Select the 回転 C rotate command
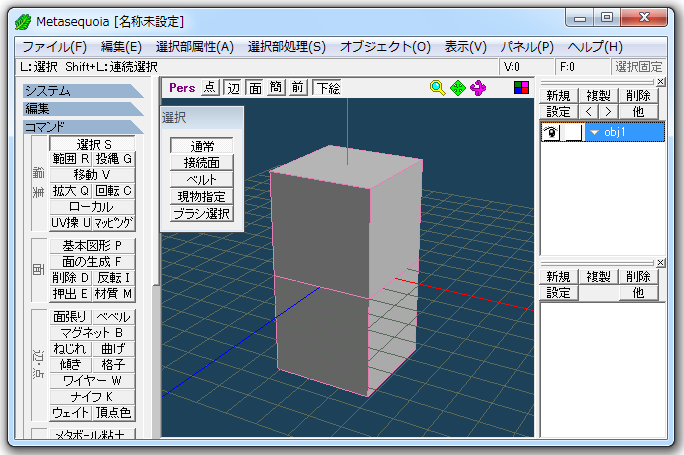684x455 pixels. pos(113,191)
